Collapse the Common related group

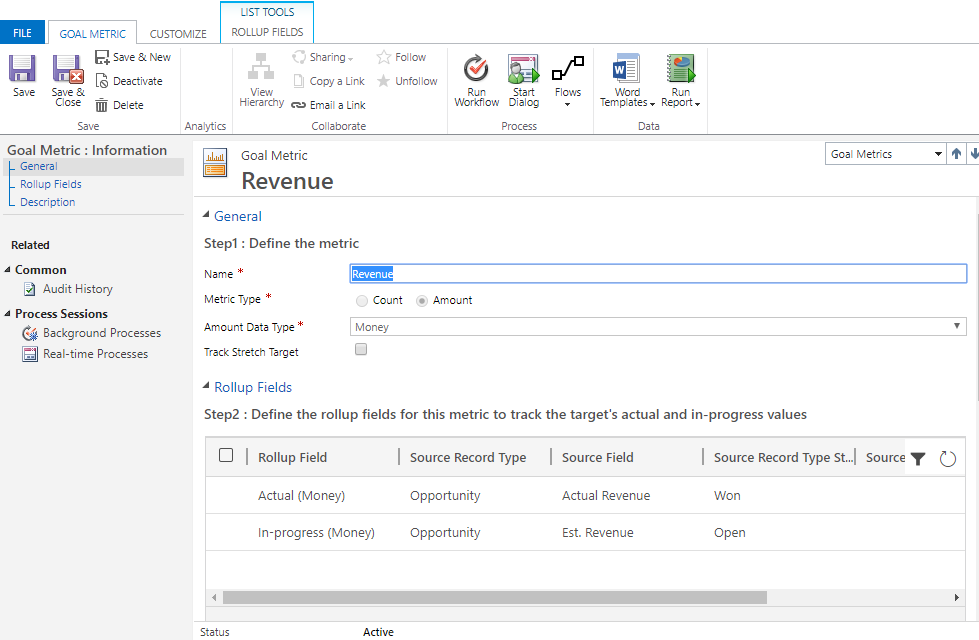pyautogui.click(x=7, y=270)
